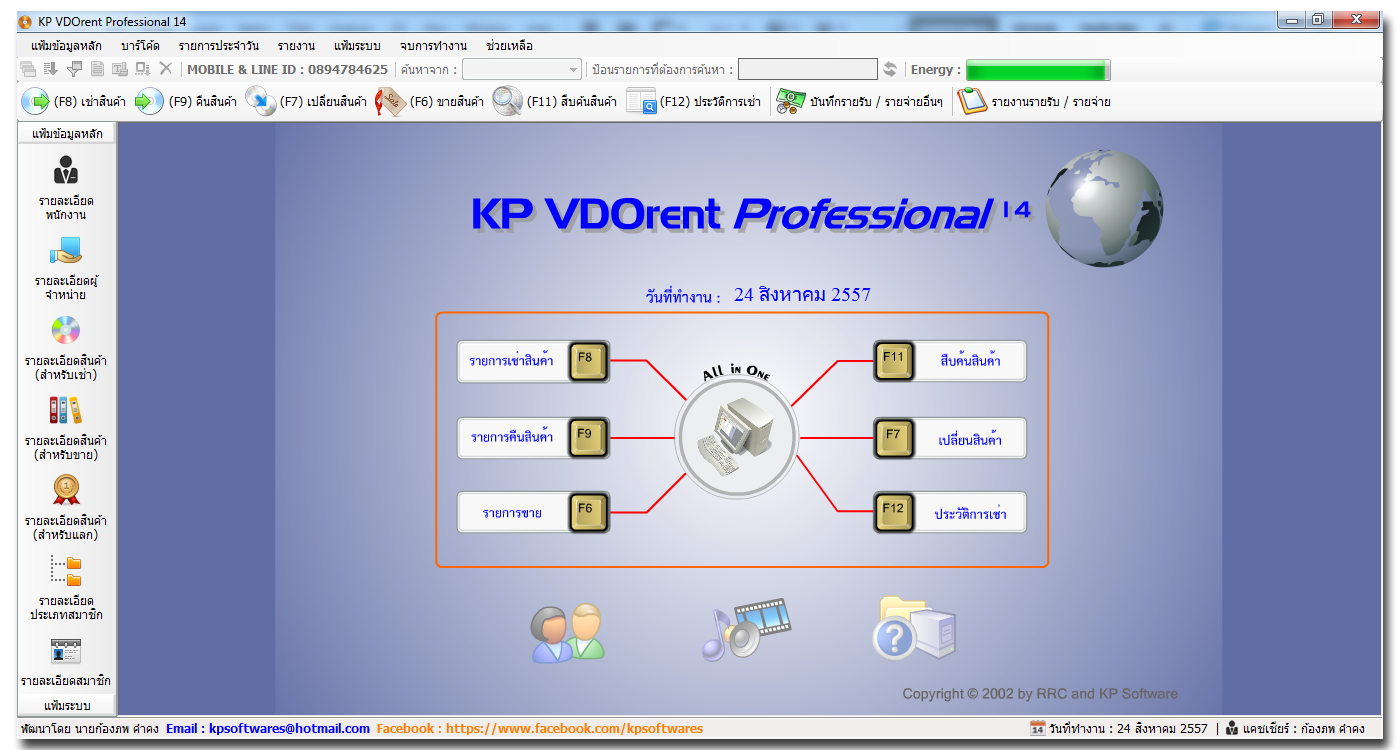Open รายละเอียดสินค้า (สำหรับเช่า) in the sidebar
This screenshot has width=1400, height=750.
[x=66, y=348]
